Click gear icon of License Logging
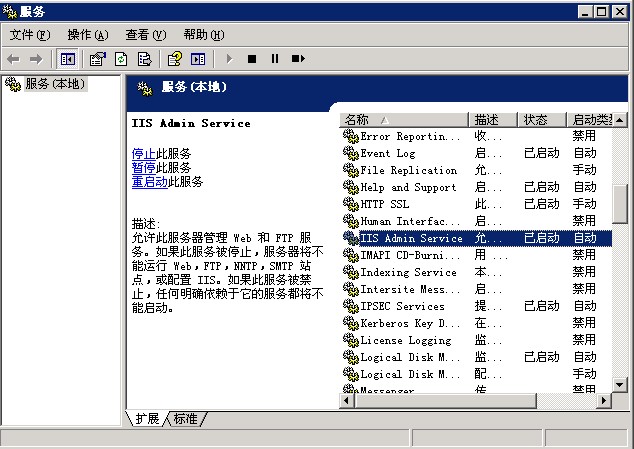Screen dimensions: 634x449 (351, 340)
